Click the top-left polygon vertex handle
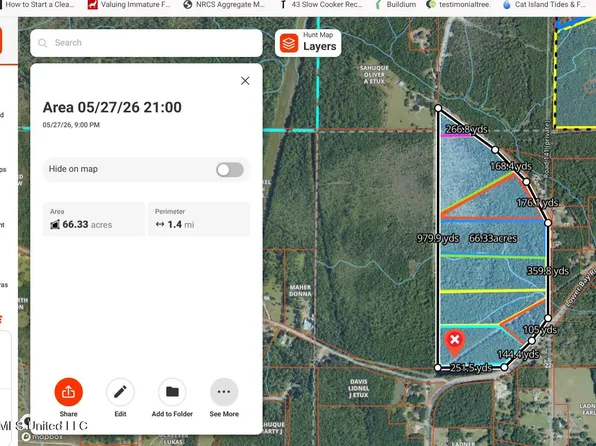Image resolution: width=596 pixels, height=446 pixels. pyautogui.click(x=438, y=108)
